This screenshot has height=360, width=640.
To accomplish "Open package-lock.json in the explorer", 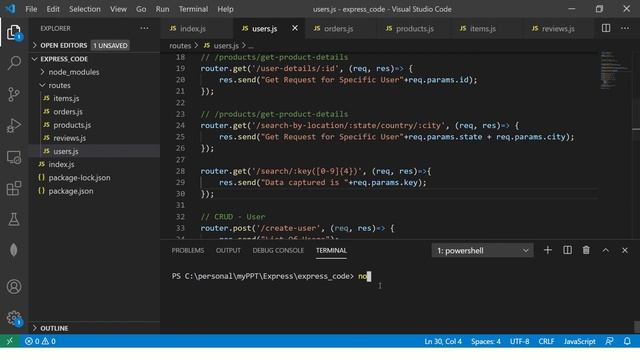I will pyautogui.click(x=79, y=178).
